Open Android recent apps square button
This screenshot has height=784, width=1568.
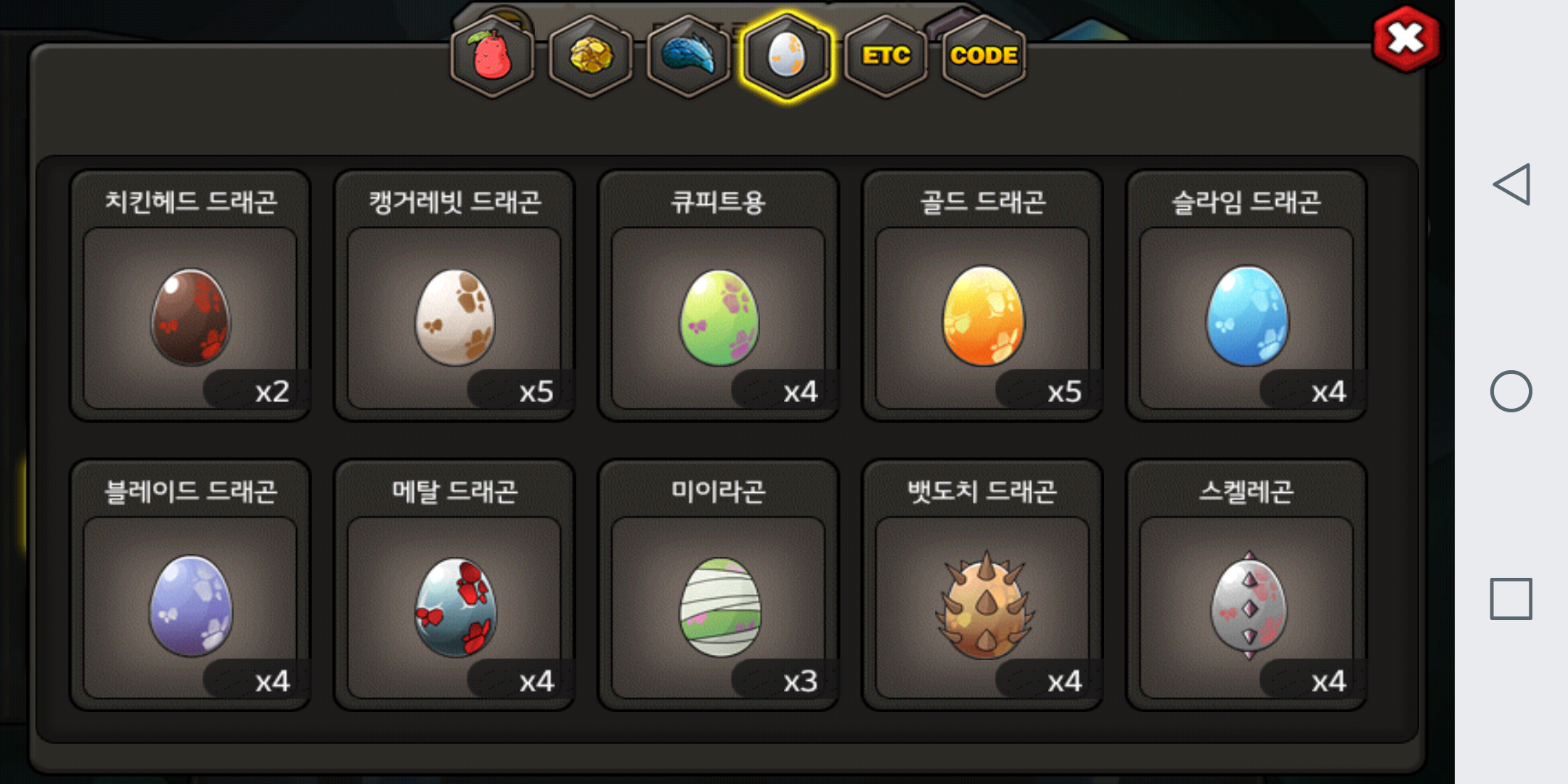pos(1511,599)
